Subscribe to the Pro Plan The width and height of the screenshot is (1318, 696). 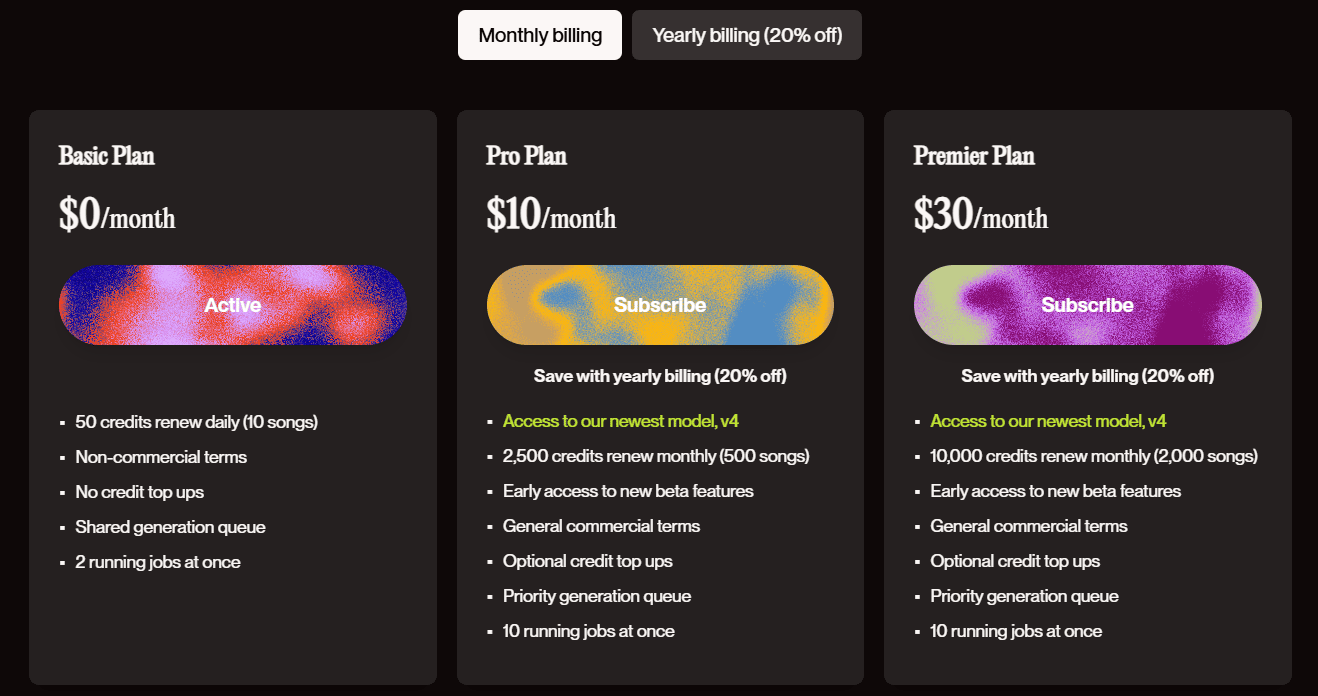660,305
